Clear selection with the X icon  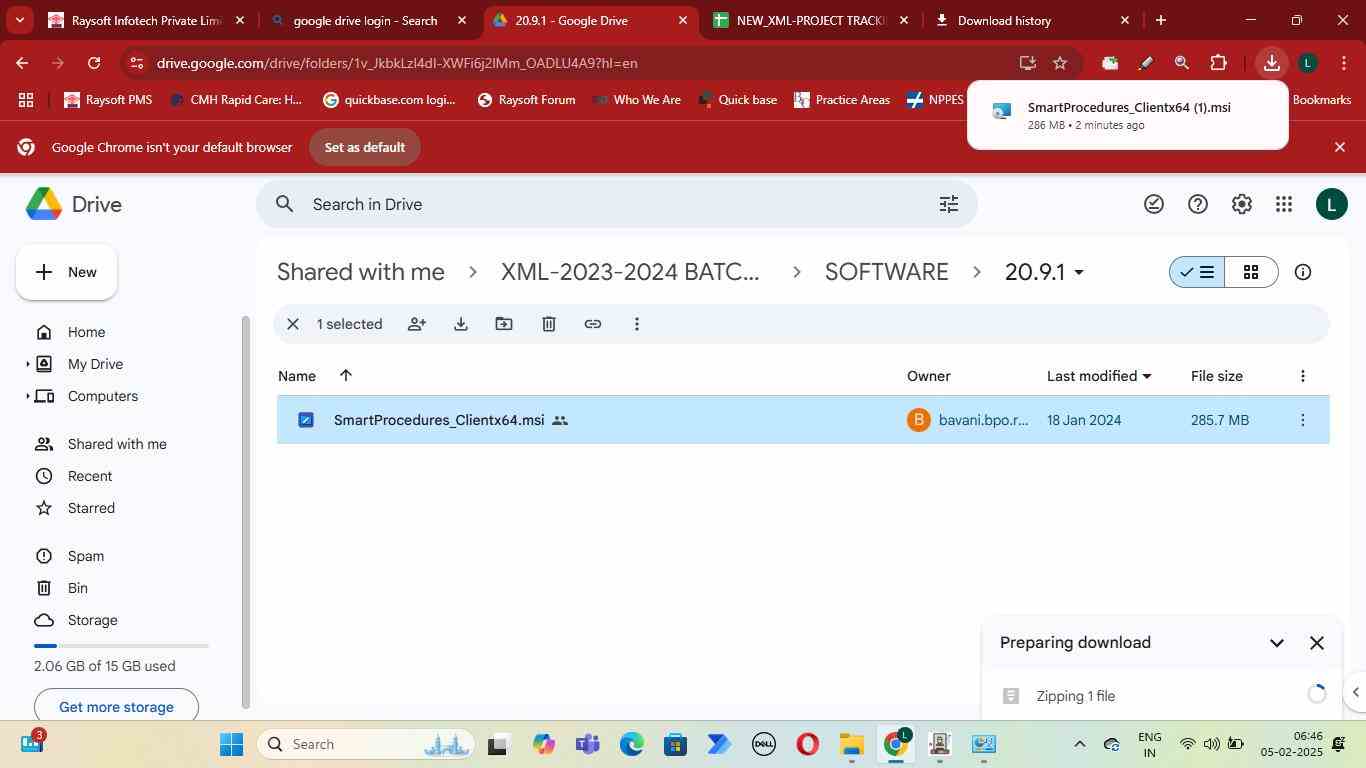293,324
